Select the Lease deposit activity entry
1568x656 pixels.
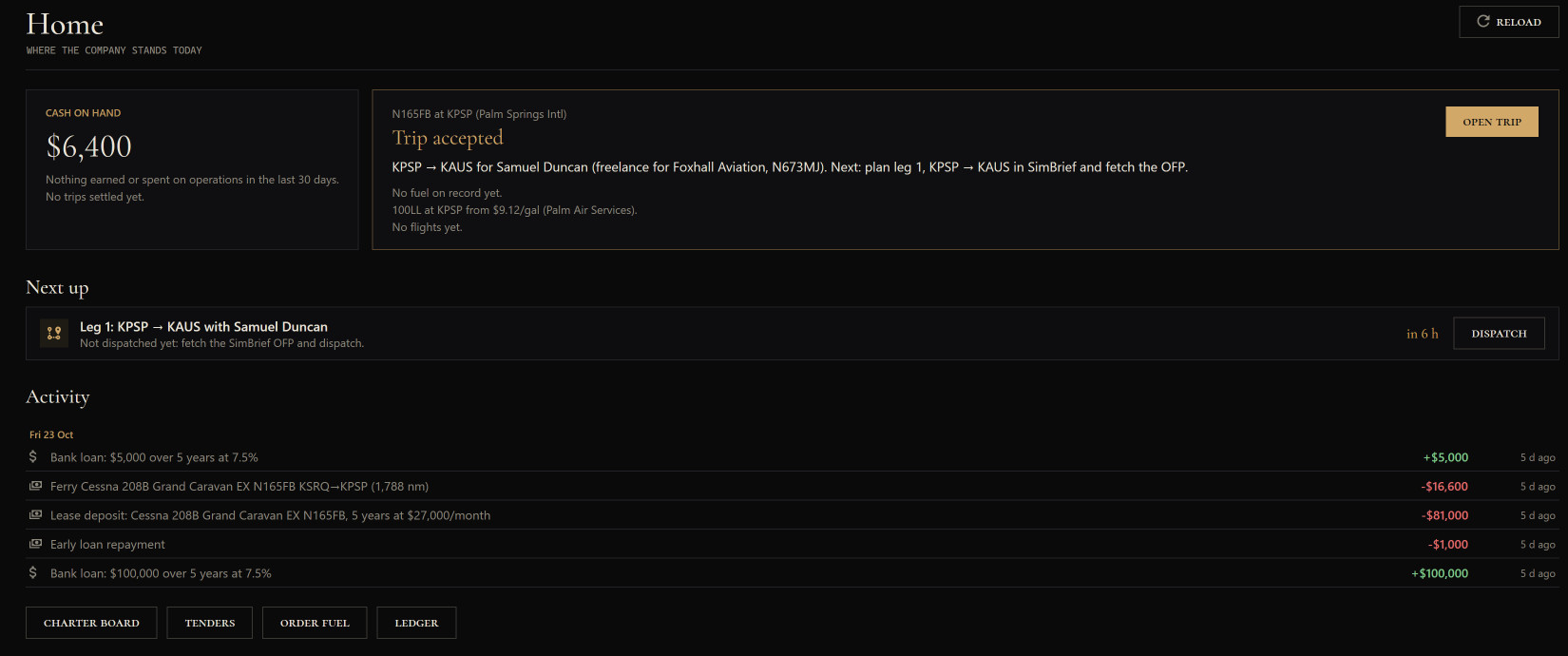[x=793, y=515]
